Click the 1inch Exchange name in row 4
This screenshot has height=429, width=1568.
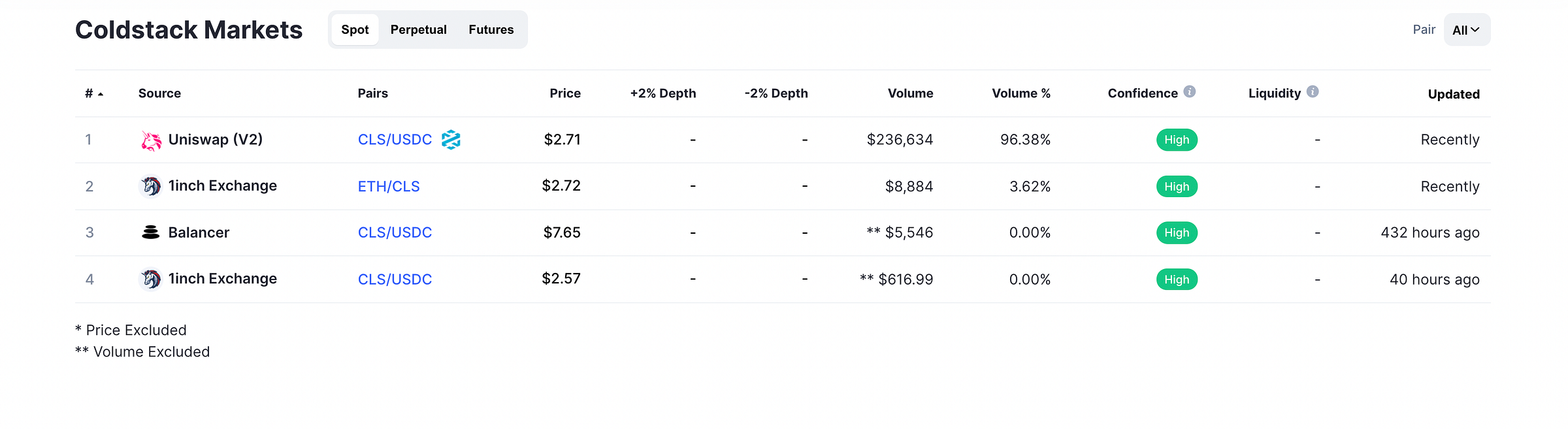click(x=223, y=279)
